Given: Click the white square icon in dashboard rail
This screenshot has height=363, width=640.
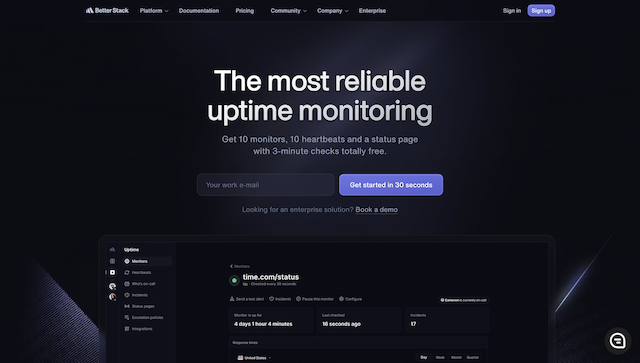Looking at the screenshot, I should pyautogui.click(x=112, y=272).
